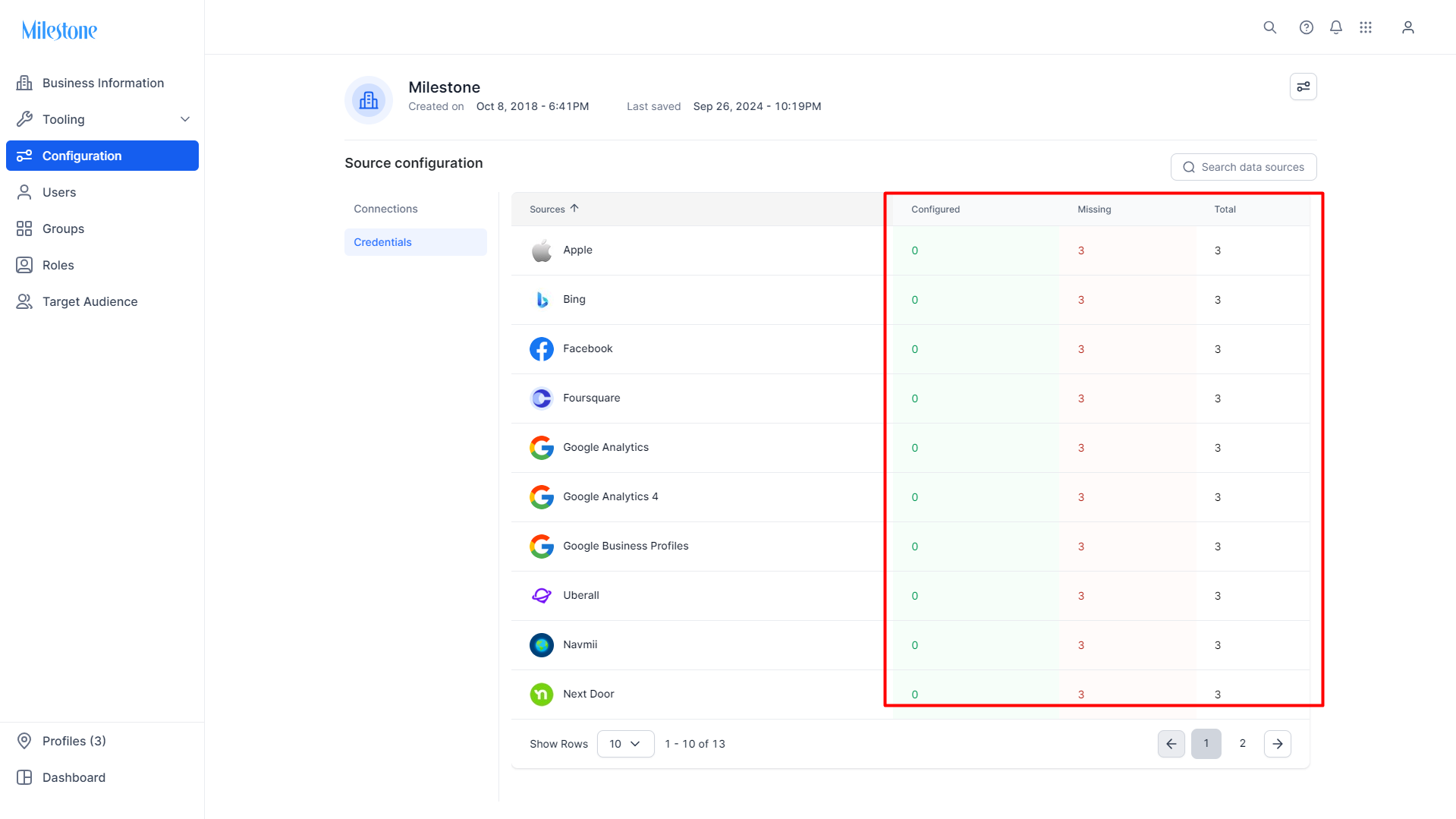
Task: Click the Facebook source name
Action: (x=587, y=348)
